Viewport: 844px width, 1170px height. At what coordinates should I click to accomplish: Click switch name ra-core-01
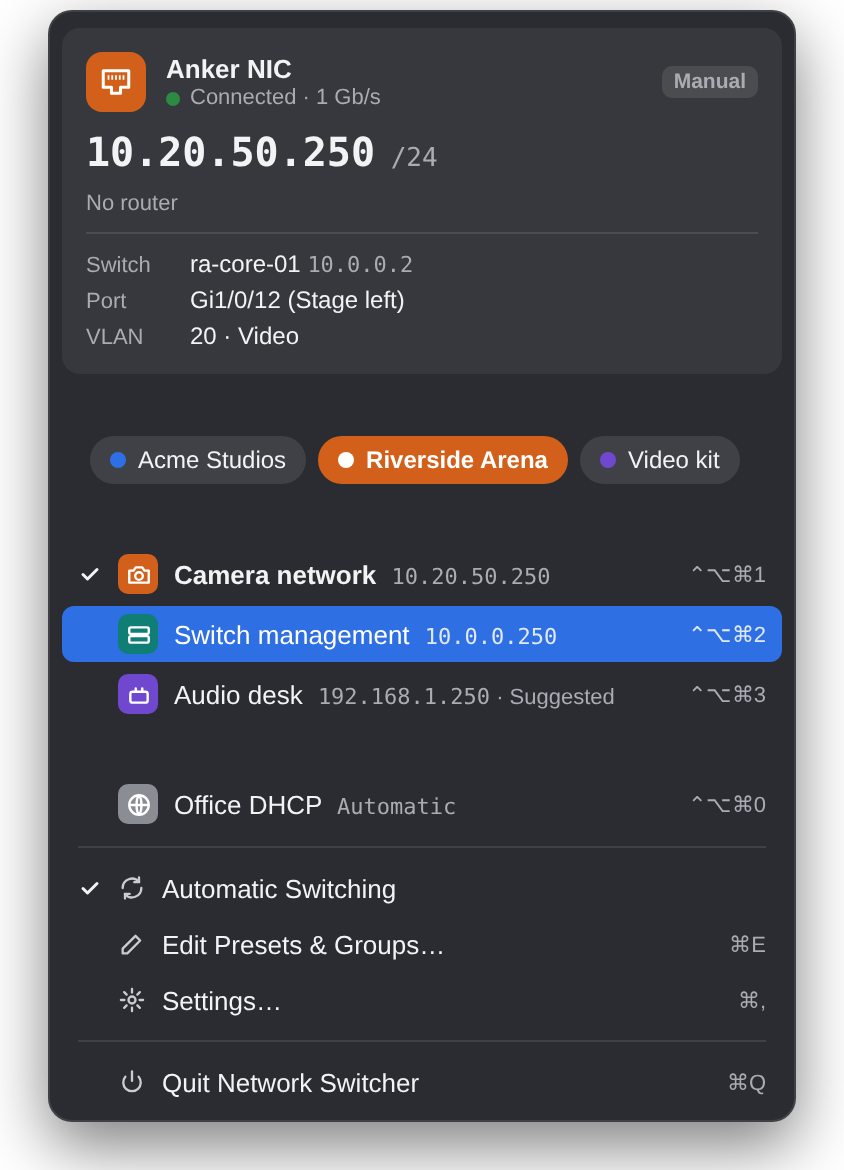[245, 264]
